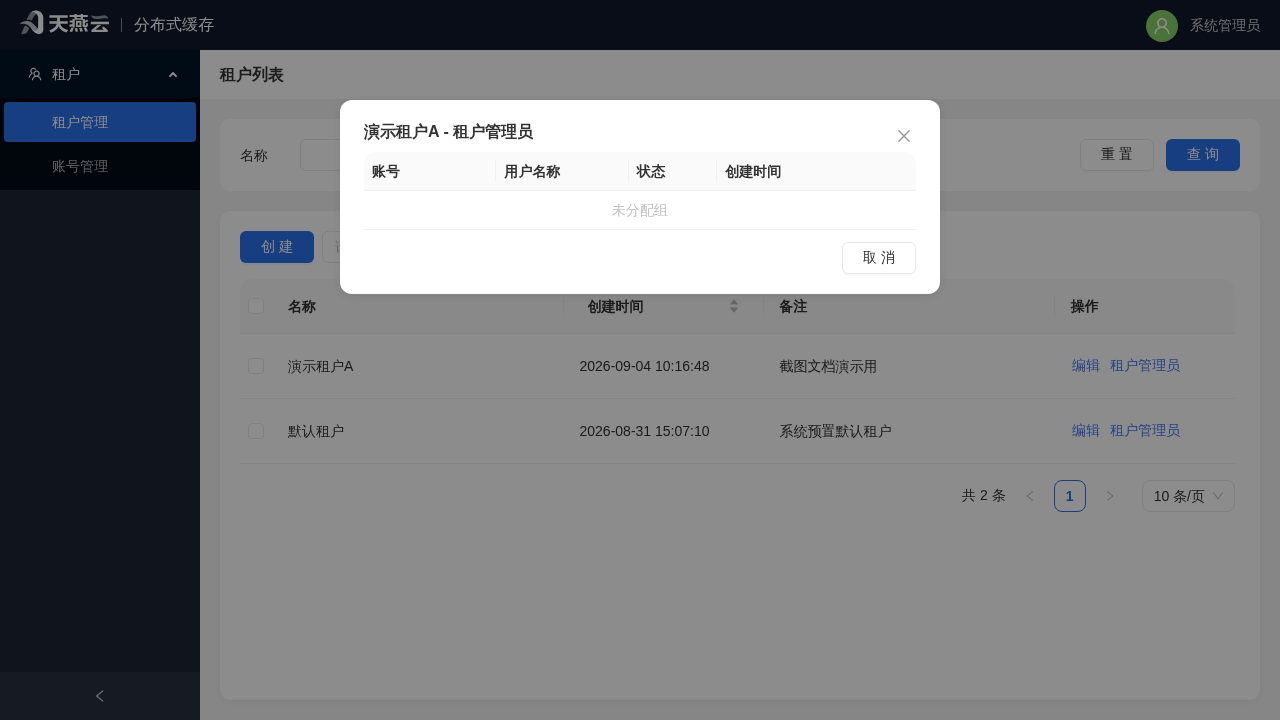Image resolution: width=1280 pixels, height=720 pixels.
Task: Check the checkbox for 演示租户A row
Action: tap(256, 366)
